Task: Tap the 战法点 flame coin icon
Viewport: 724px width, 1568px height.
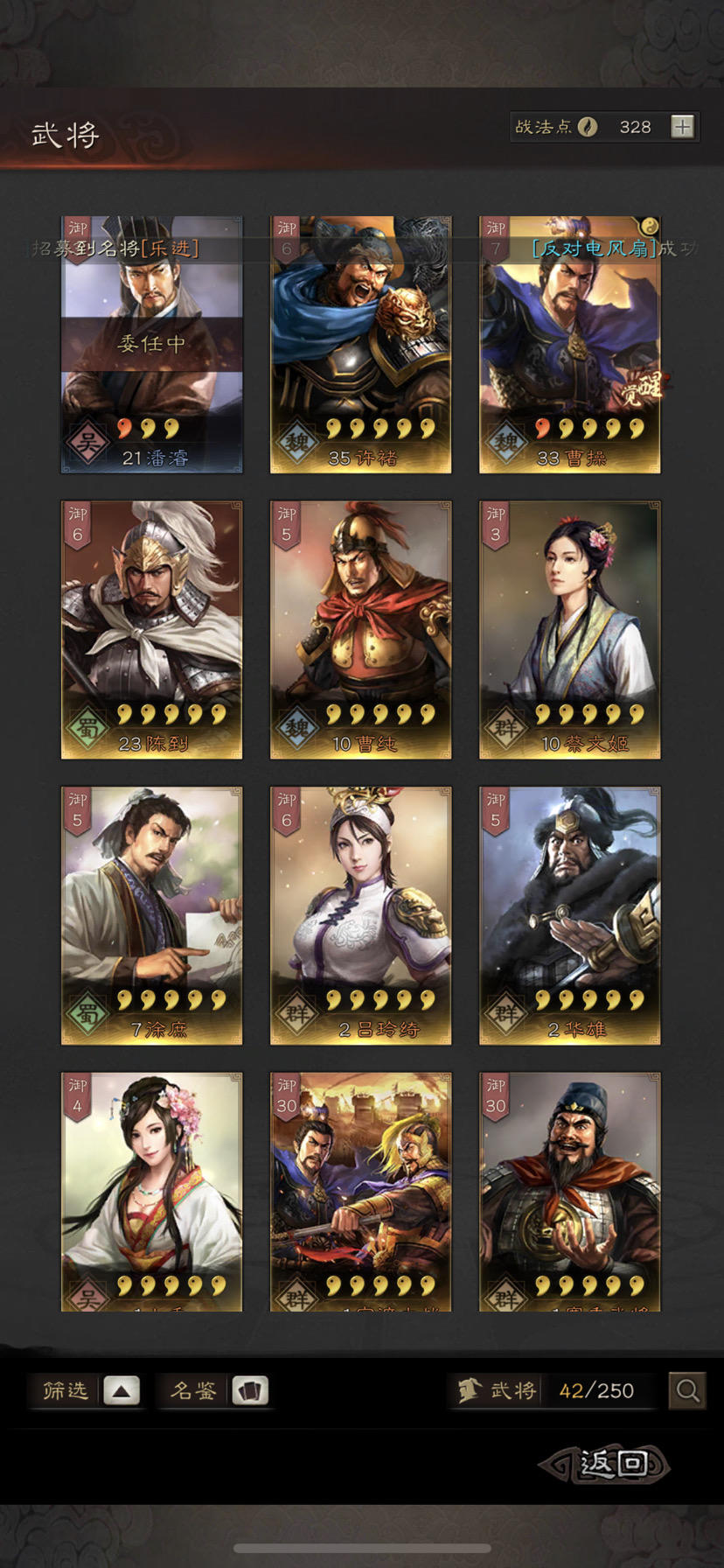Action: 587,127
